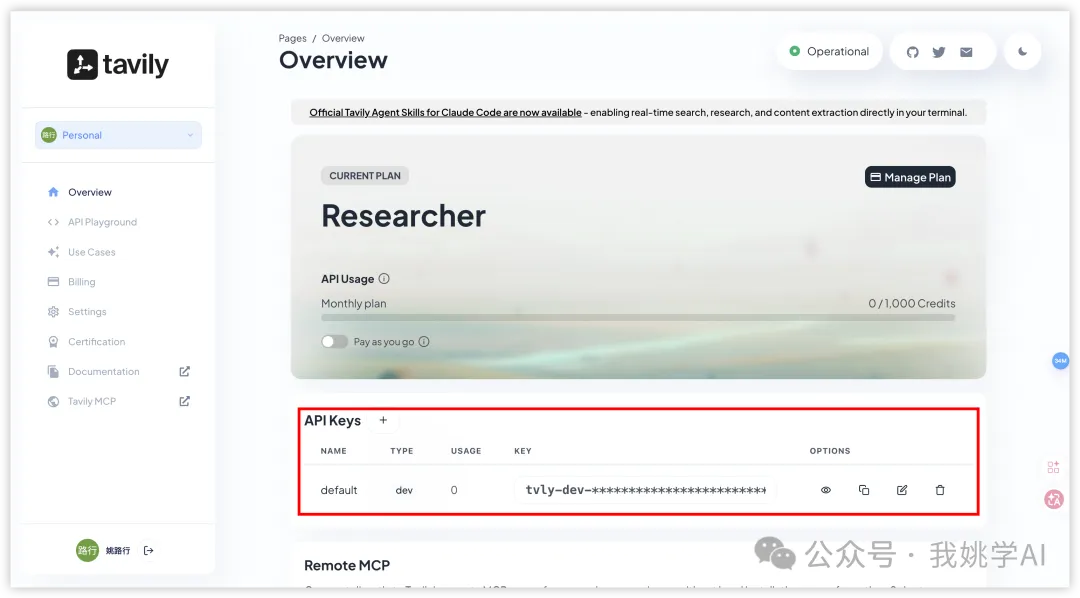The width and height of the screenshot is (1080, 598).
Task: Add a new API key with plus icon
Action: tap(383, 421)
